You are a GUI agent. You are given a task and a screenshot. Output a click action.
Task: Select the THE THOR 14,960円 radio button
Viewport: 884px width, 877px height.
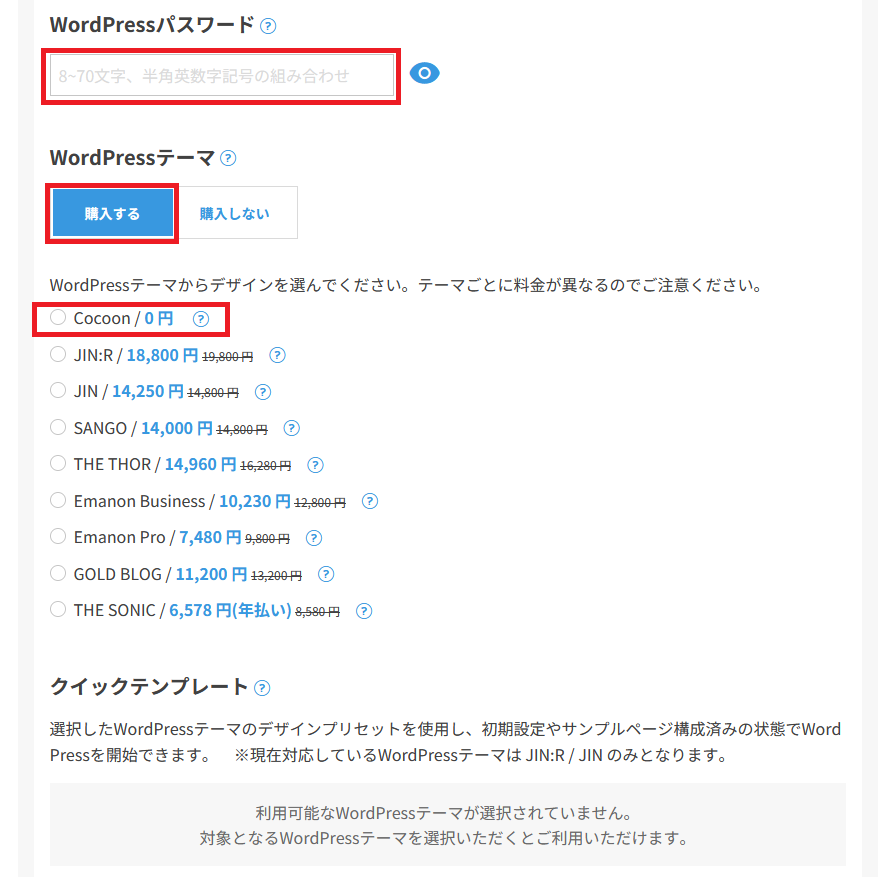[58, 463]
